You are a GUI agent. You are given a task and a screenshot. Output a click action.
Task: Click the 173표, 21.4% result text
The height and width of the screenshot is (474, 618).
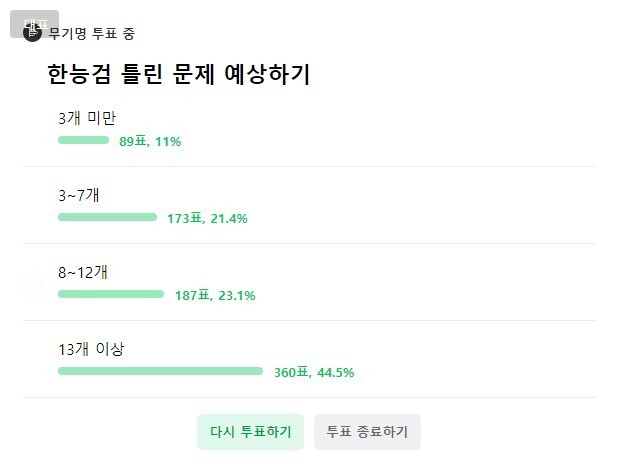(207, 218)
